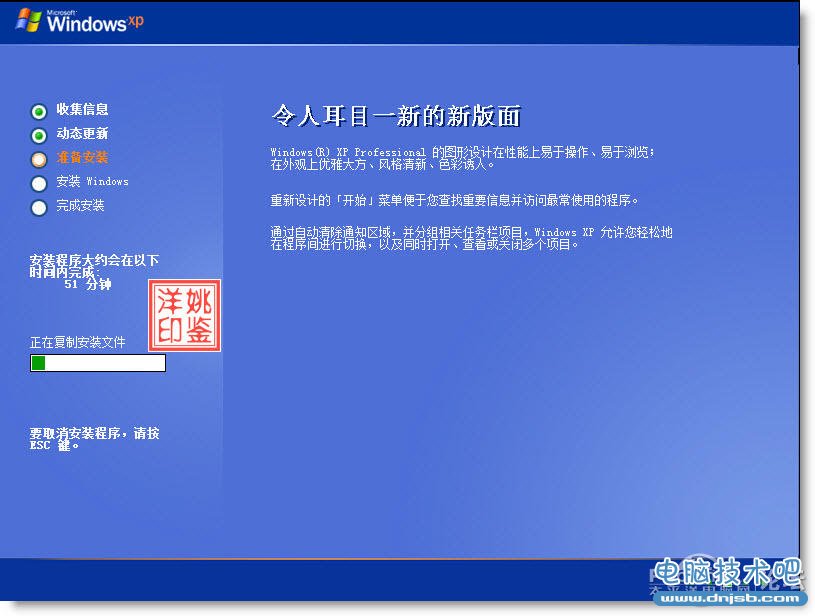This screenshot has width=815, height=616.
Task: Click the green checkmark beside 动态更新
Action: 38,134
